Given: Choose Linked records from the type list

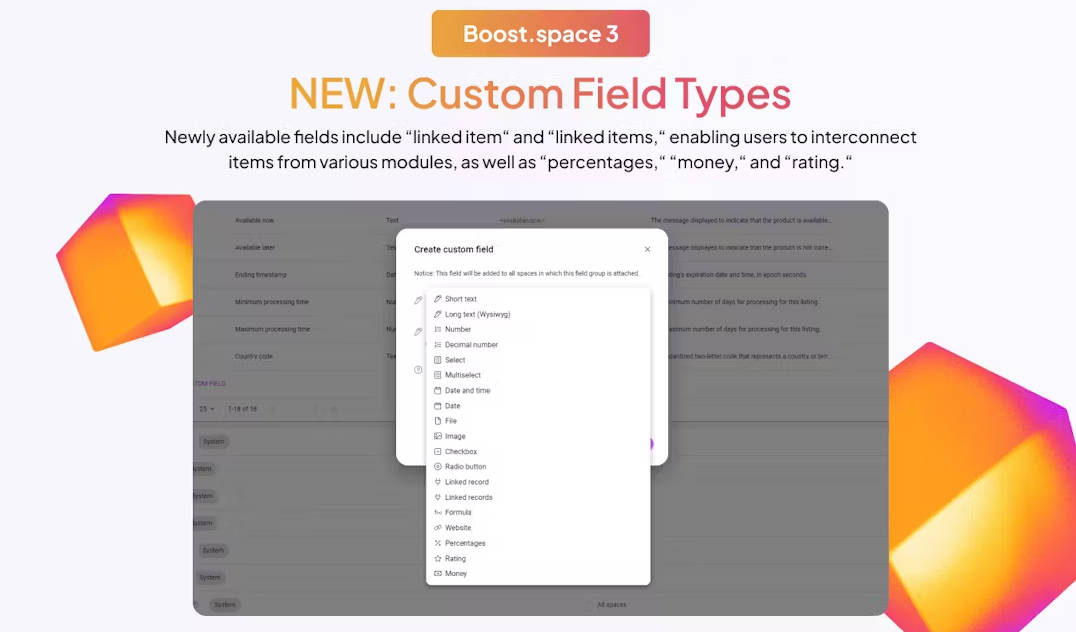Looking at the screenshot, I should tap(468, 497).
